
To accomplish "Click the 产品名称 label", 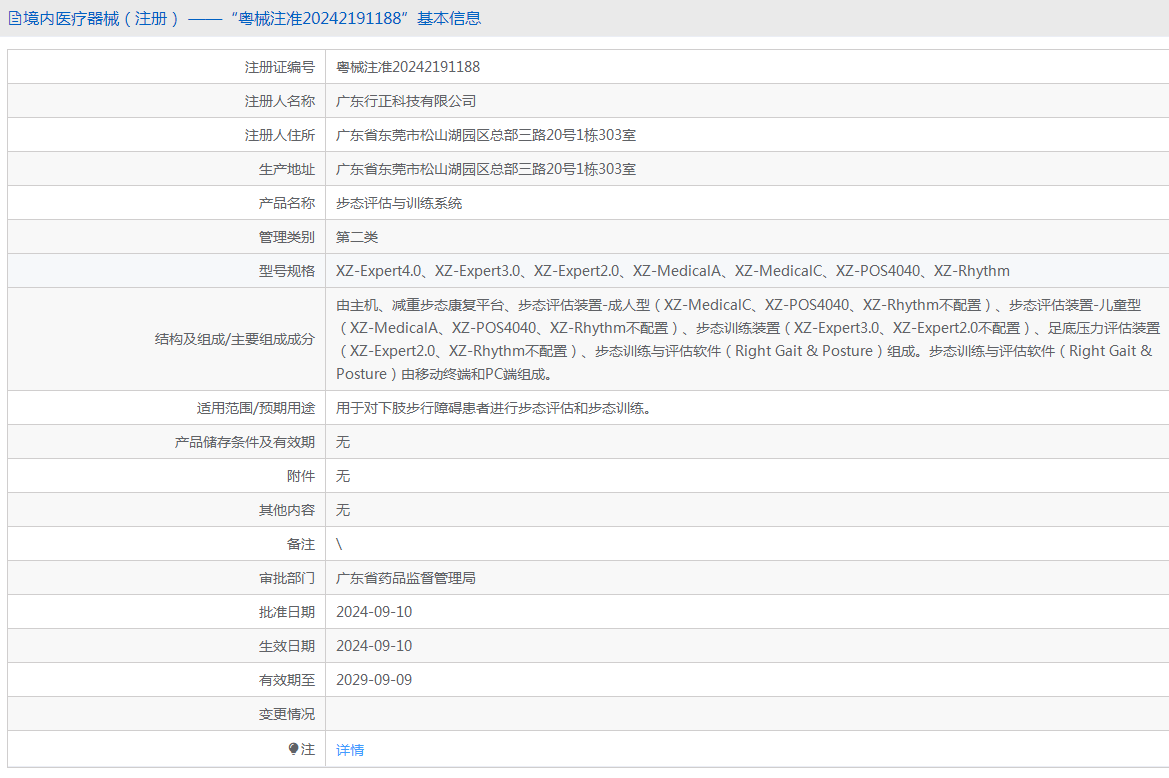I will coord(287,203).
